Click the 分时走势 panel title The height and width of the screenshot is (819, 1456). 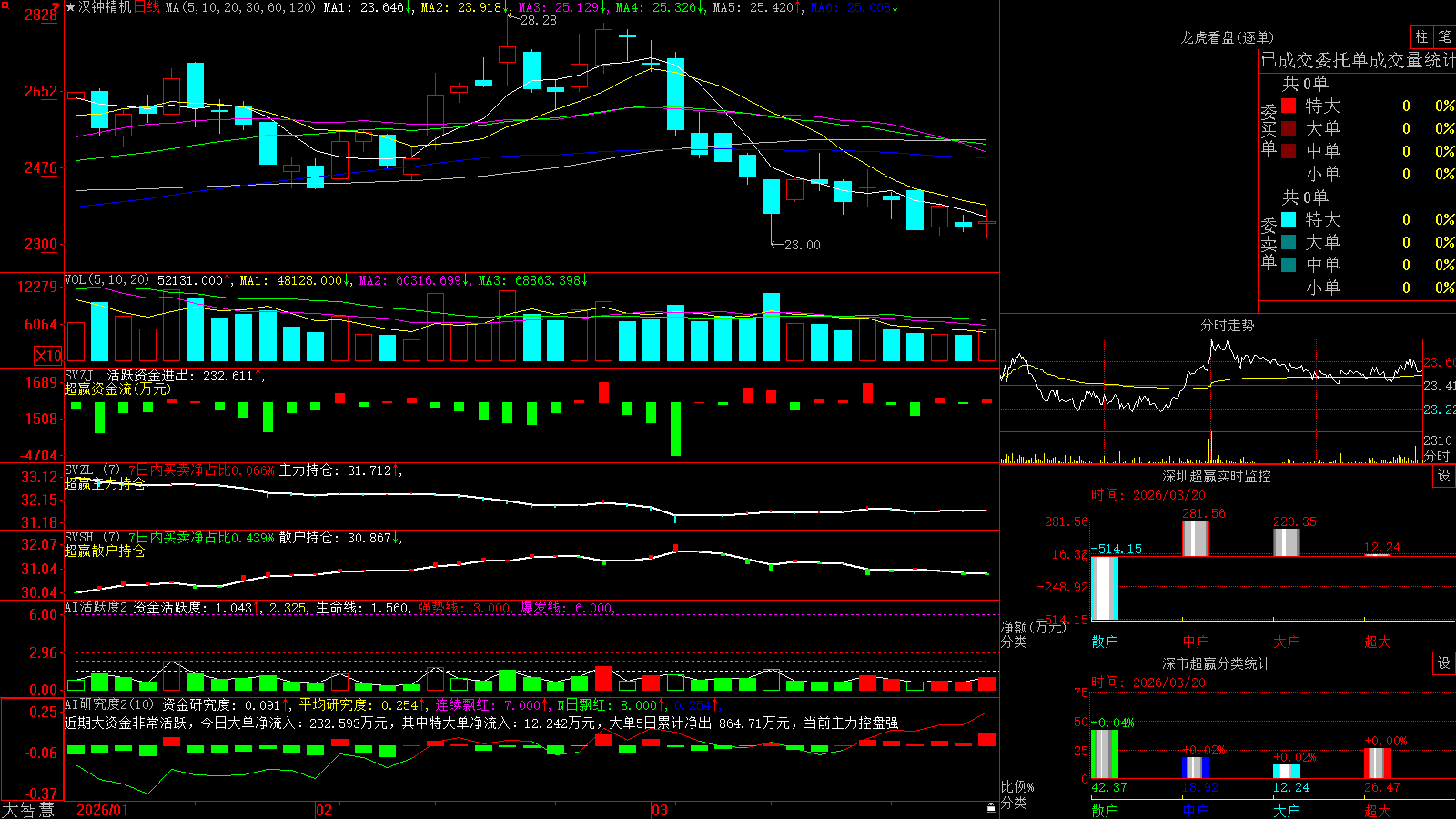(x=1228, y=325)
